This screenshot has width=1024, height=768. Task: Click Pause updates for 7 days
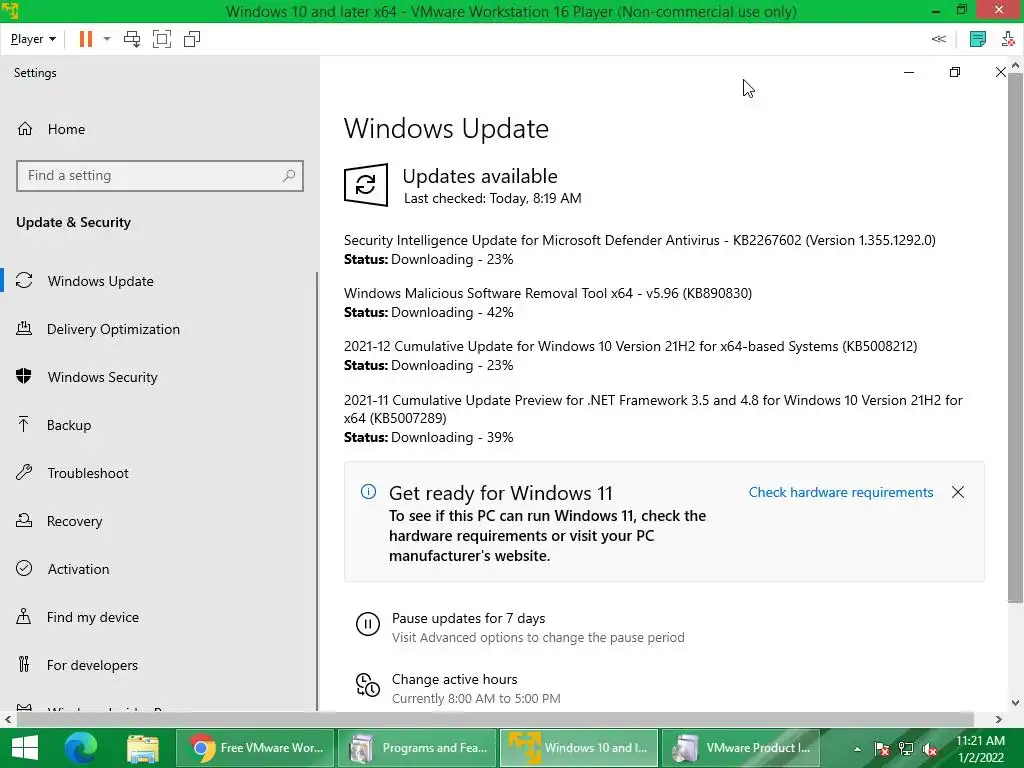pos(468,618)
